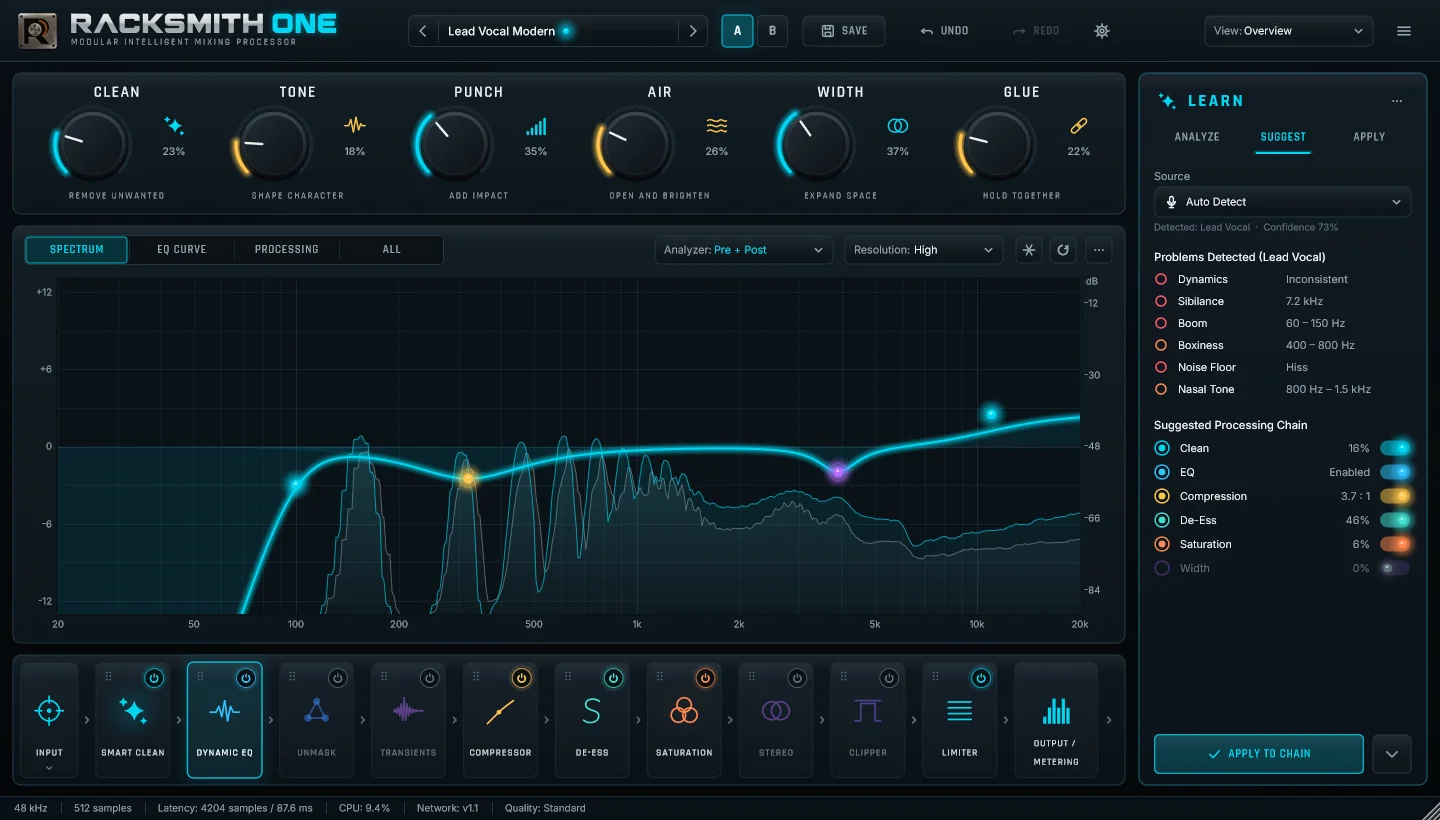The height and width of the screenshot is (820, 1440).
Task: Open the analyzer's more options menu
Action: coord(1099,250)
